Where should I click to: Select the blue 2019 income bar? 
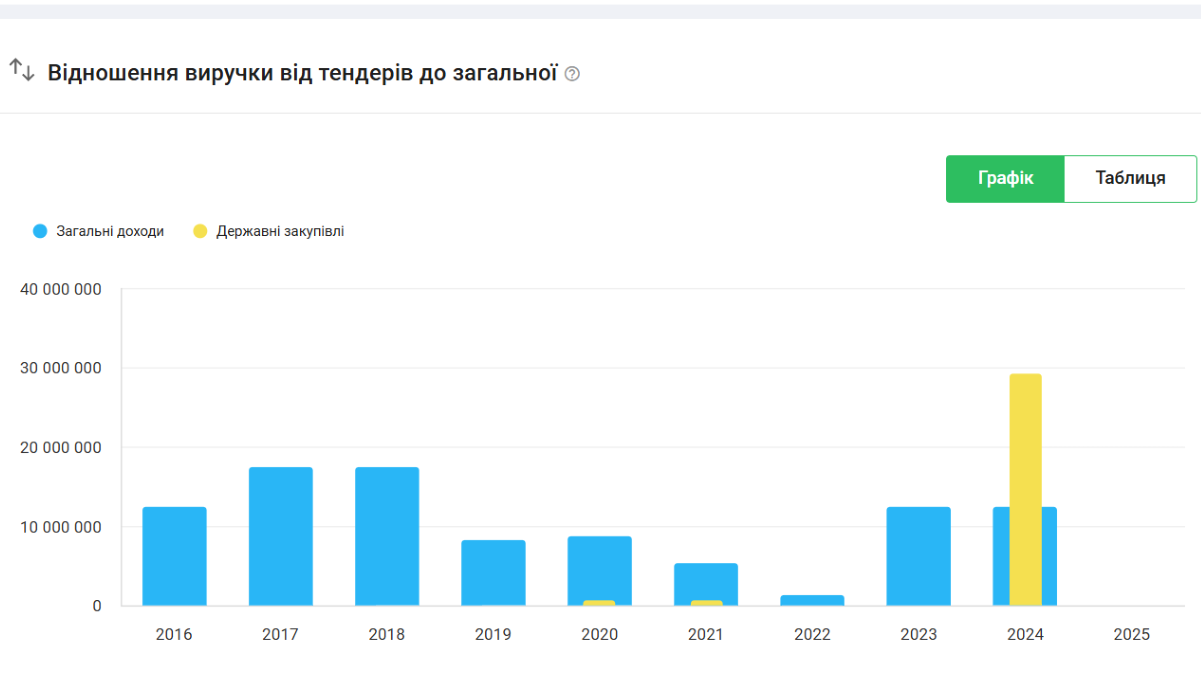pos(493,573)
